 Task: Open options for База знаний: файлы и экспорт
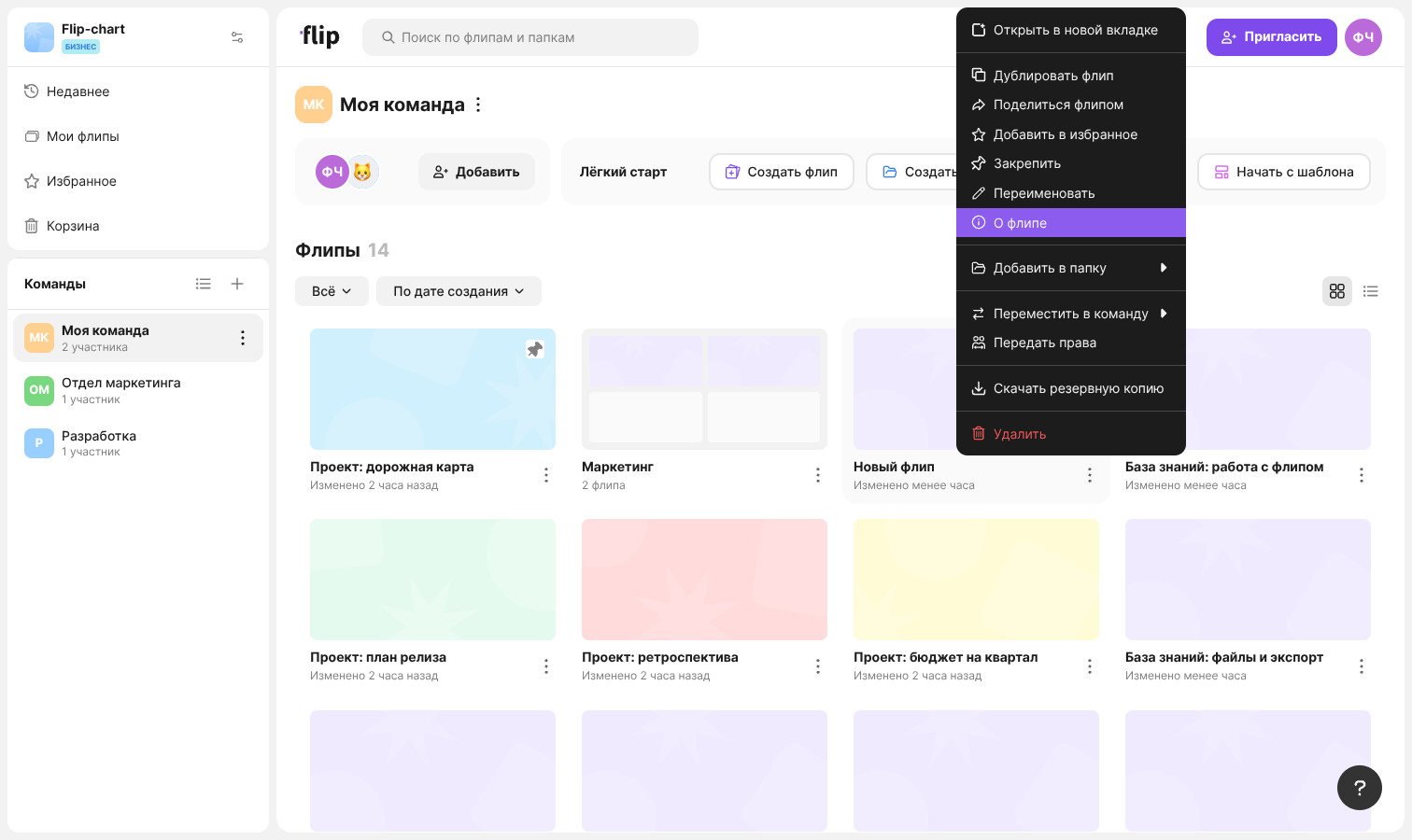[x=1362, y=666]
